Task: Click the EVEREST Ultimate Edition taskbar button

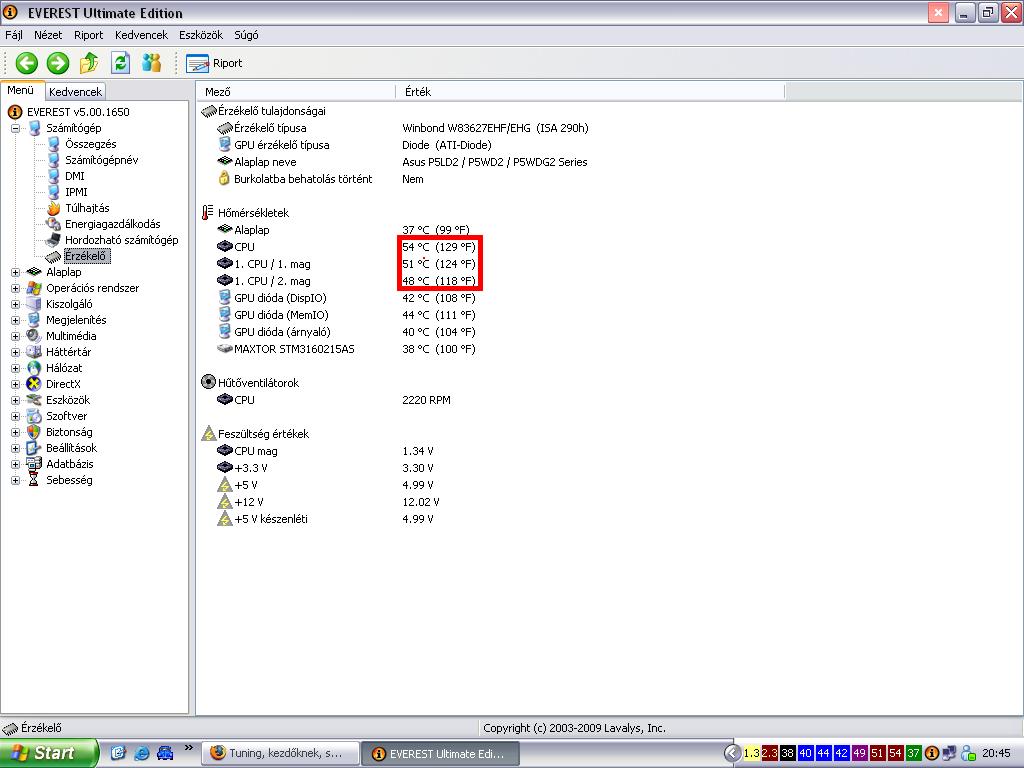Action: coord(441,754)
